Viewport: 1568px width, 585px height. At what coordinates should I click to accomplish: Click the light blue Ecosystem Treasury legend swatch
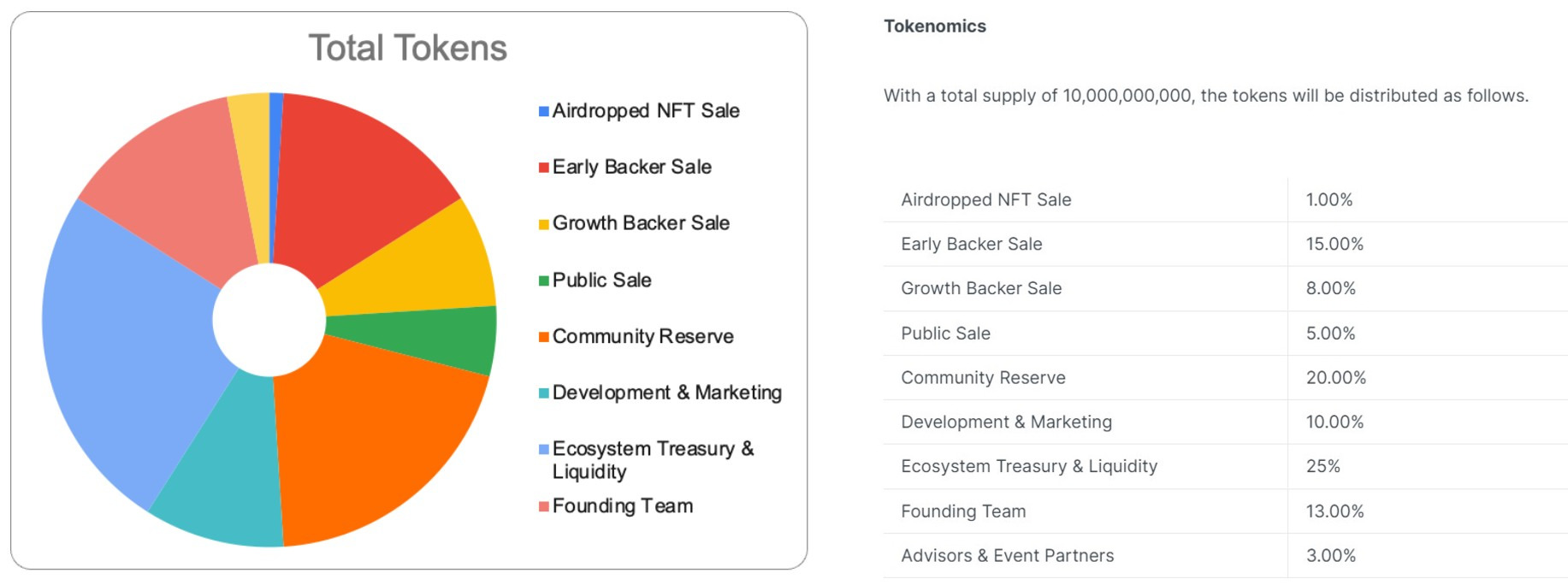click(543, 450)
